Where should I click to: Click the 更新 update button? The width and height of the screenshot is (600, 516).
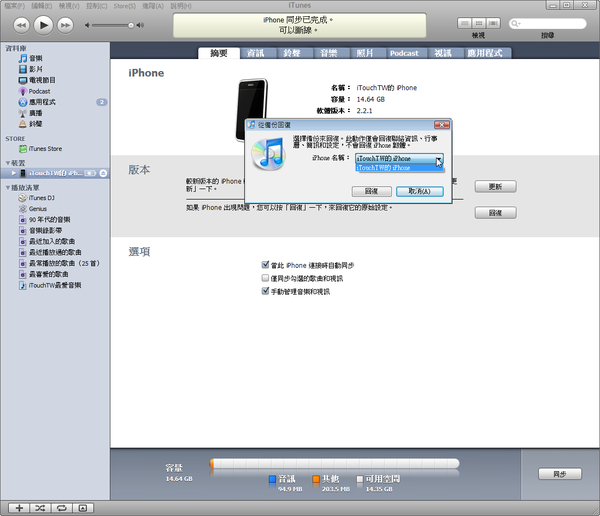click(x=496, y=187)
